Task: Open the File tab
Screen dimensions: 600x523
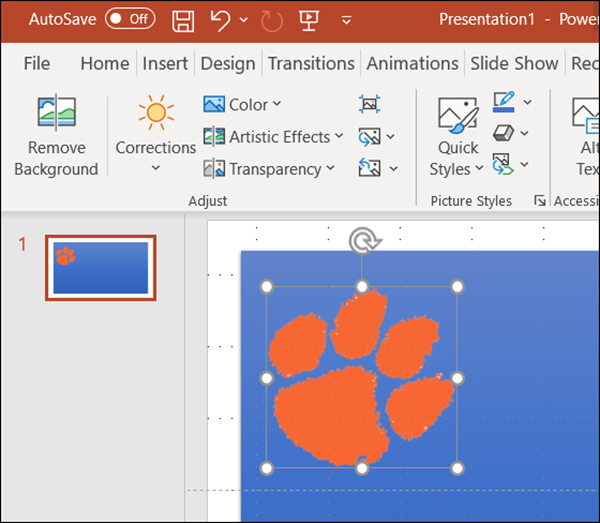Action: 37,63
